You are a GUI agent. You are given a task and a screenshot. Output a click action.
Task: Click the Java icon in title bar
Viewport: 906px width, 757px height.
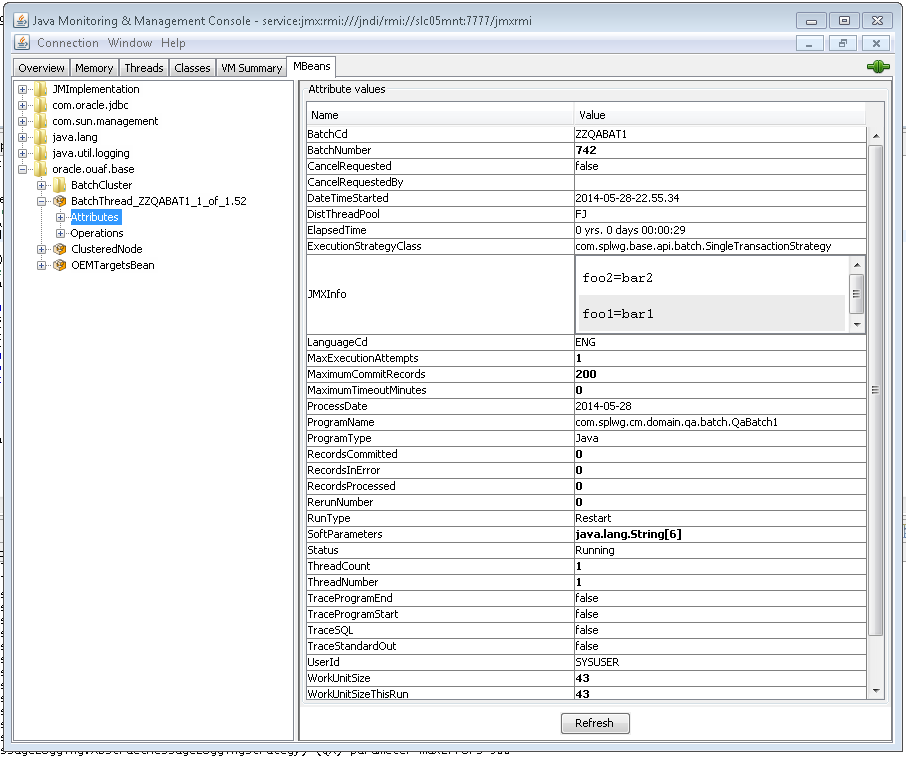tap(21, 21)
